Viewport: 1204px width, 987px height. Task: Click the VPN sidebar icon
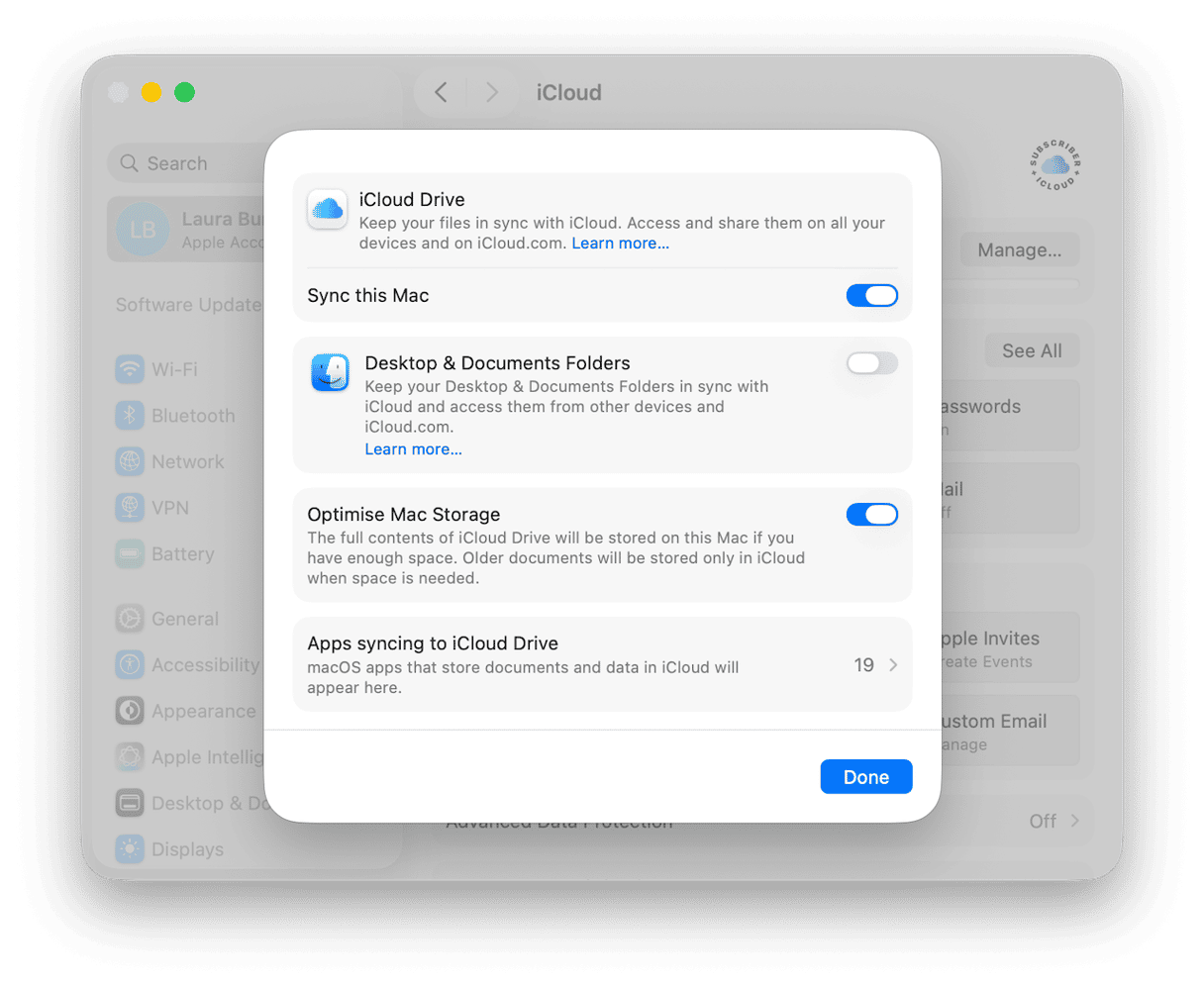[130, 508]
